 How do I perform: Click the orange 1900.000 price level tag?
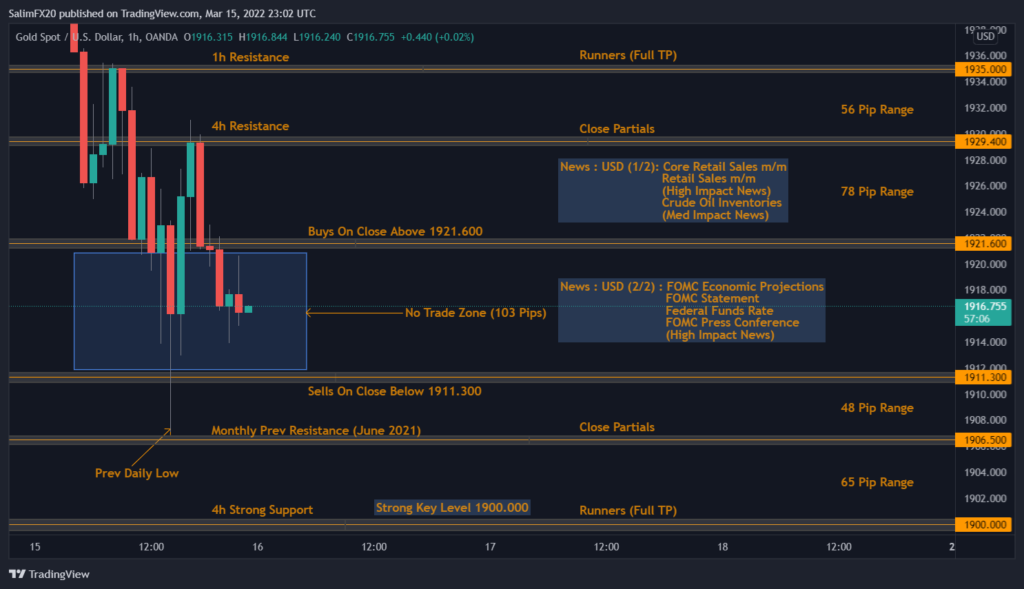(x=984, y=524)
